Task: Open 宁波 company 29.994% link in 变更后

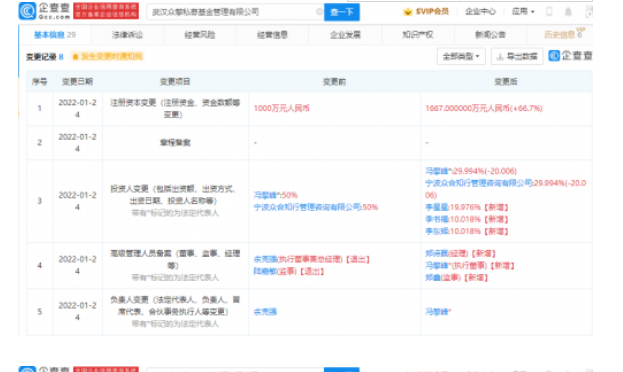Action: (x=479, y=183)
